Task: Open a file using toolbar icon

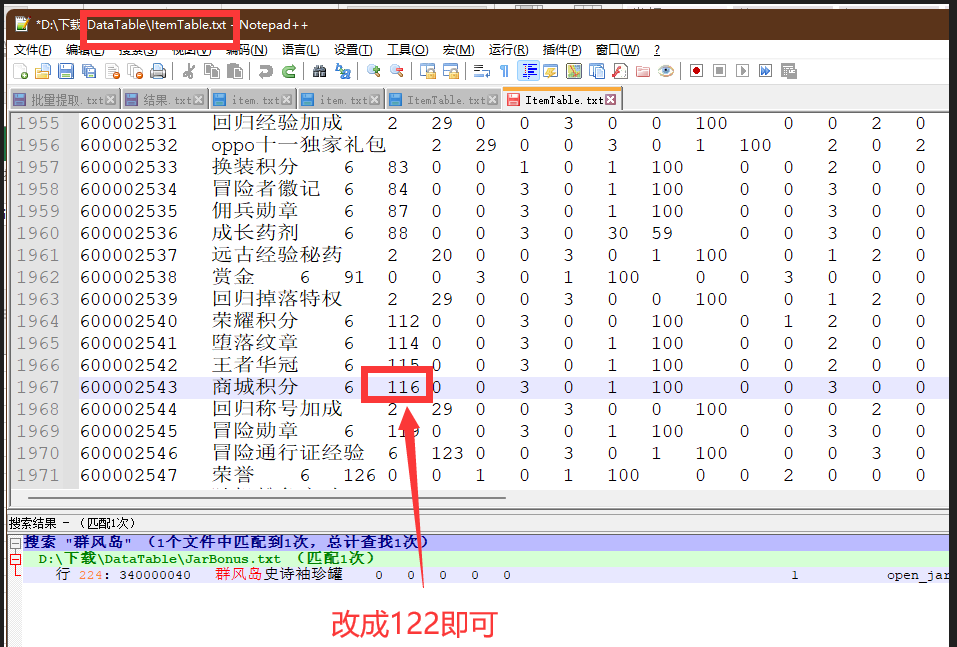Action: [43, 71]
